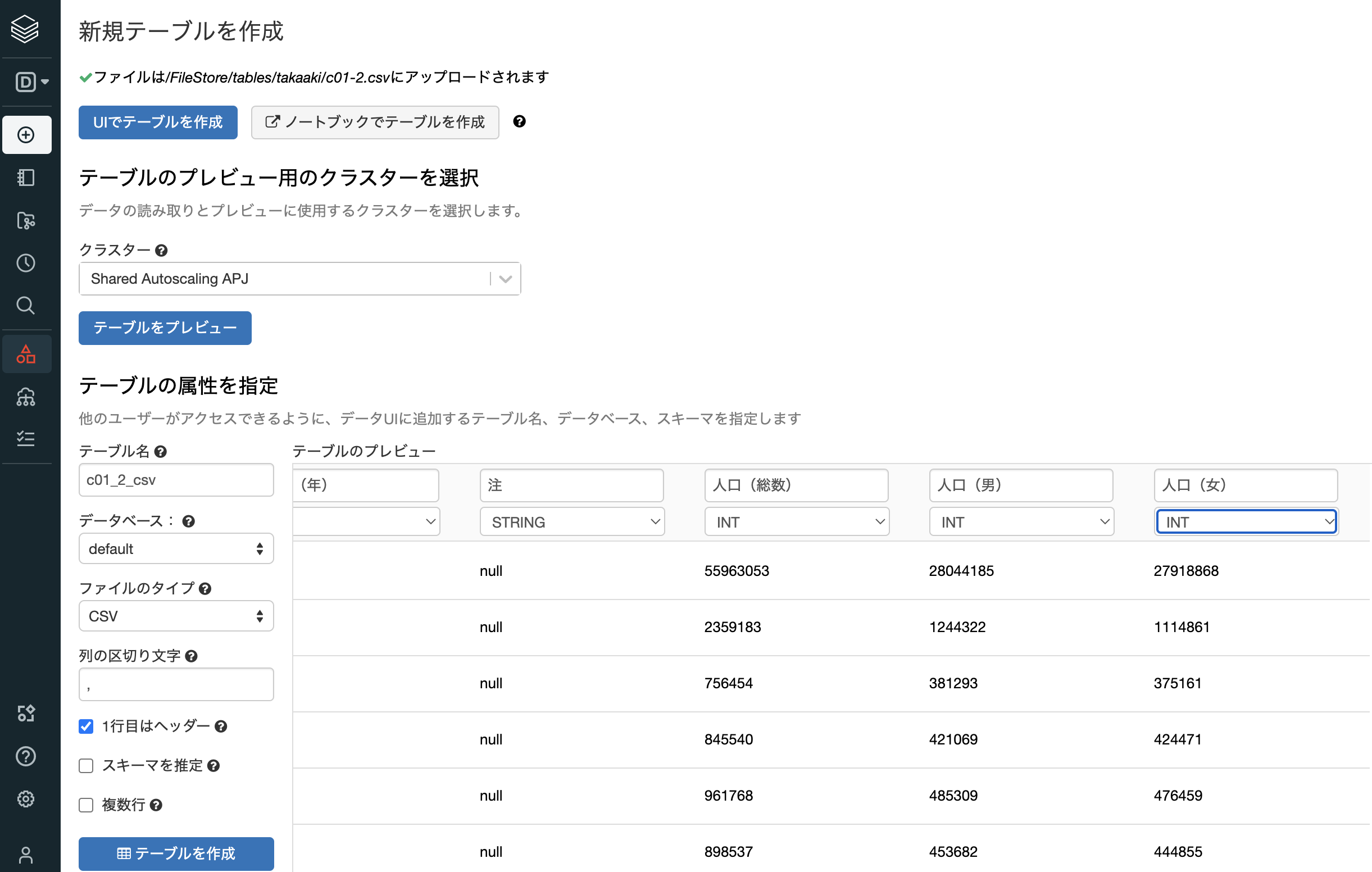
Task: Uncheck the 1行目はヘッダー checkbox
Action: [86, 726]
